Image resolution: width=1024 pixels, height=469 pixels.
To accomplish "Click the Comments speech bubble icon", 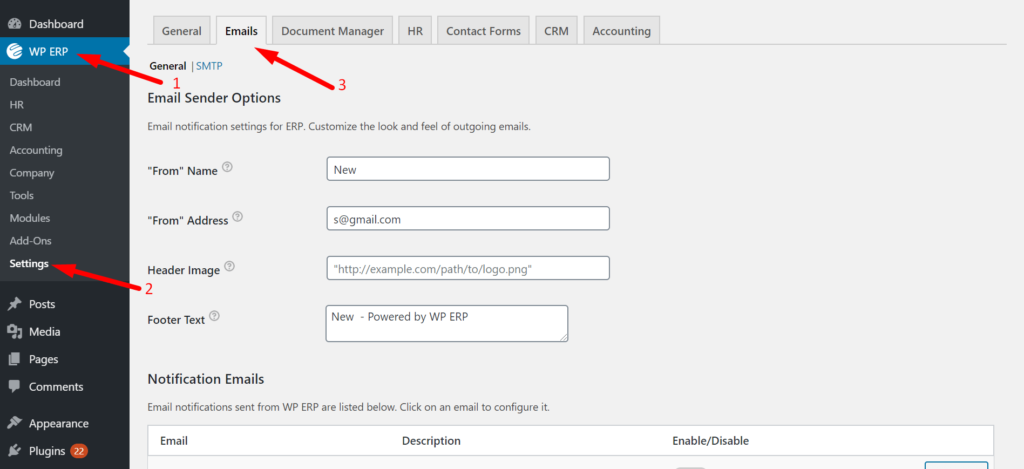I will 15,387.
